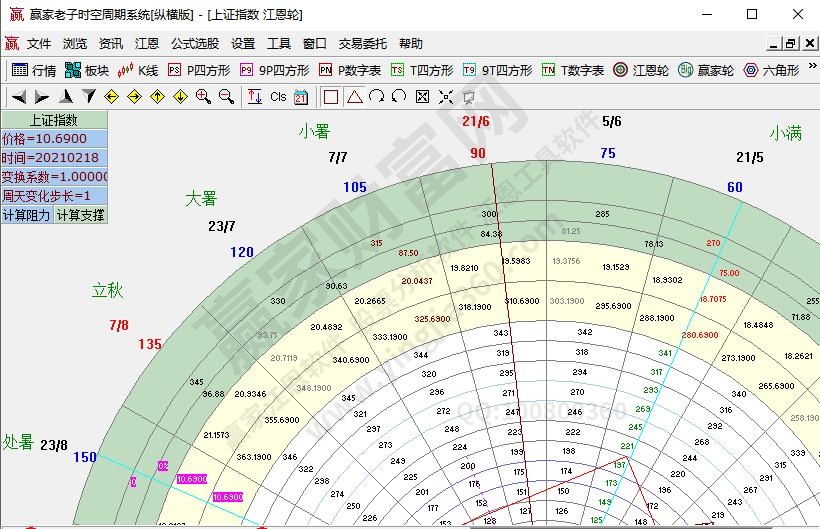This screenshot has height=529, width=820.
Task: Open the 交易委托 menu
Action: (363, 43)
